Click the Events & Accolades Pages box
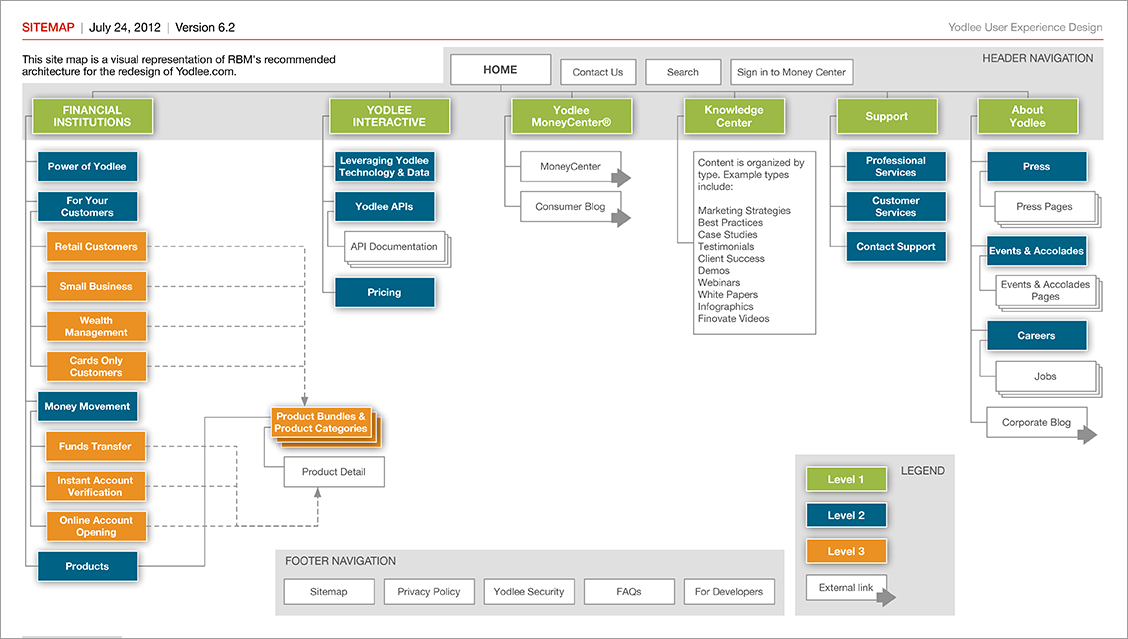Viewport: 1128px width, 639px height. (x=1045, y=290)
